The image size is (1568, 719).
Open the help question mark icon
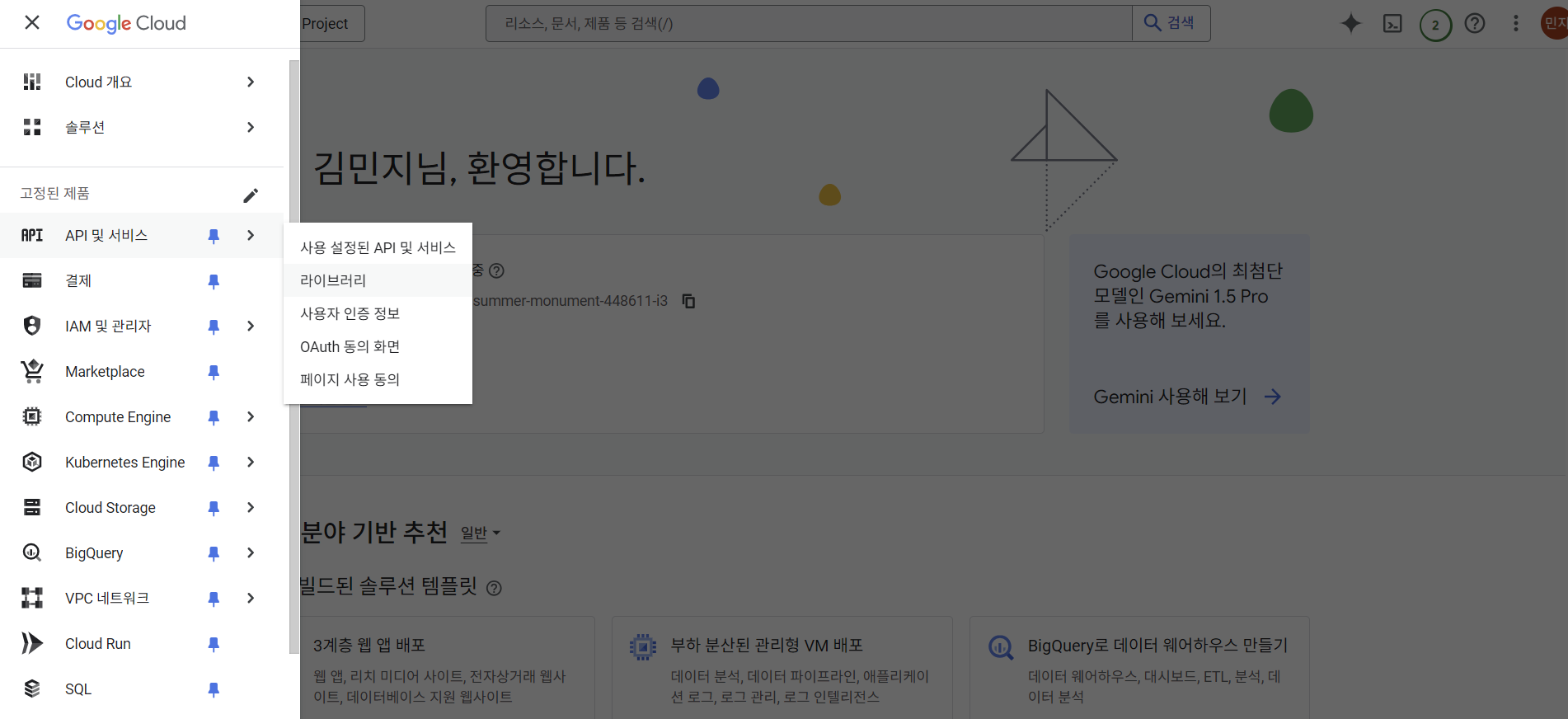(1475, 23)
